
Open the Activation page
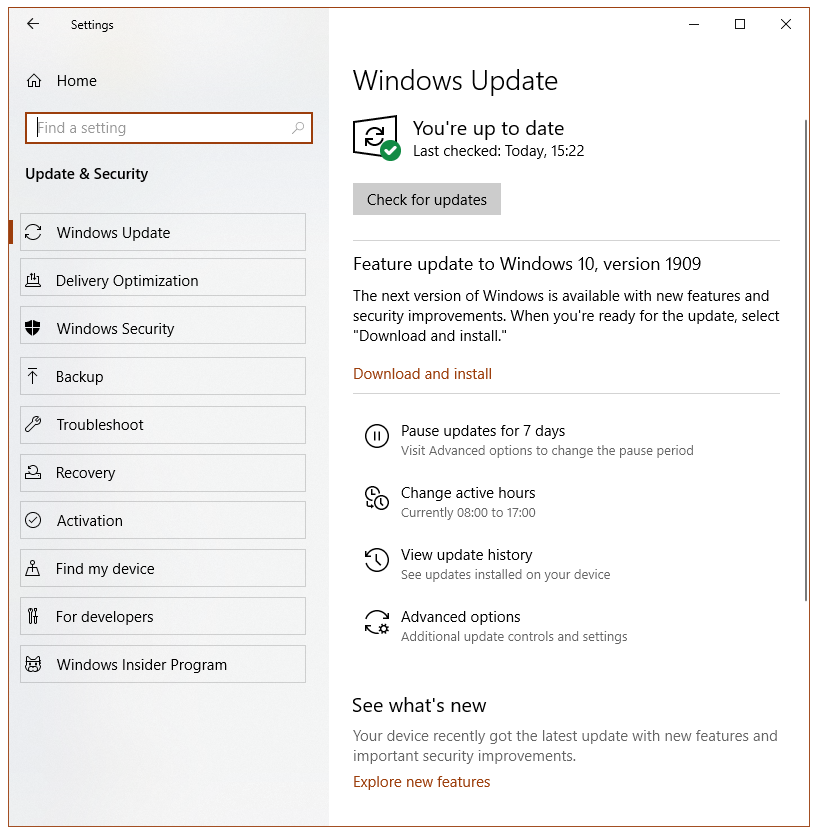click(163, 520)
